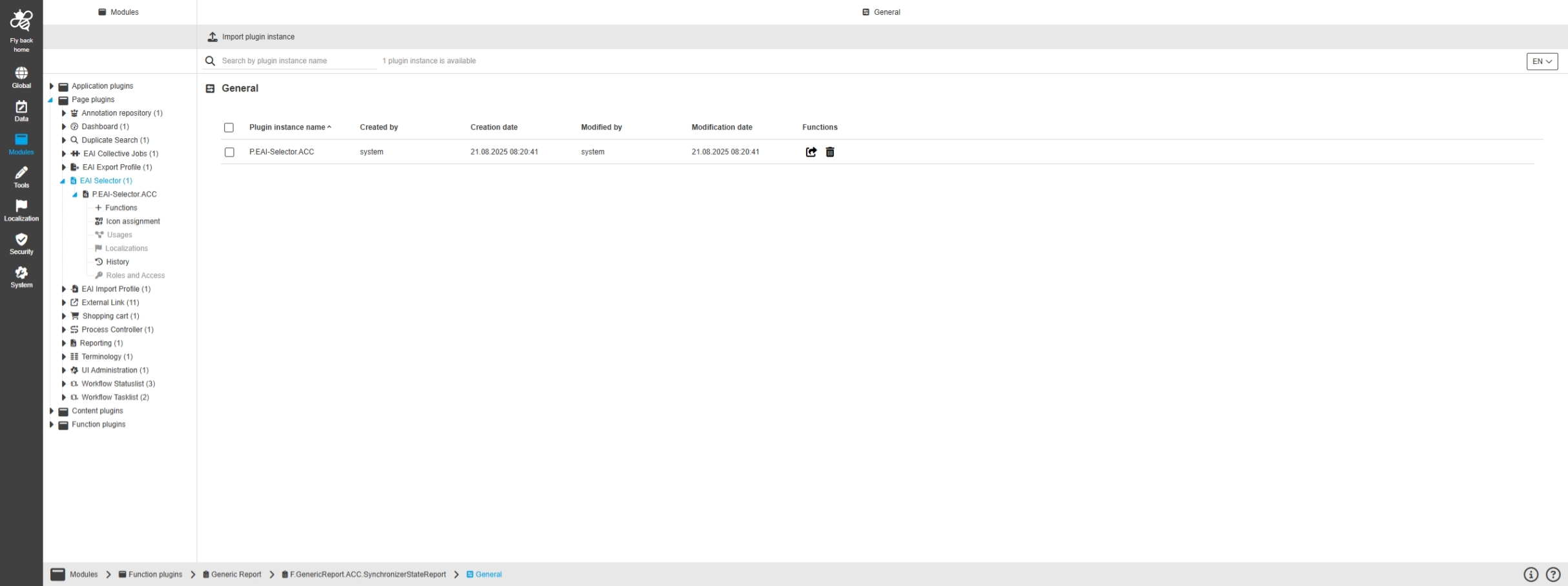The height and width of the screenshot is (586, 1568).
Task: Expand the Application plugins tree node
Action: pyautogui.click(x=52, y=86)
